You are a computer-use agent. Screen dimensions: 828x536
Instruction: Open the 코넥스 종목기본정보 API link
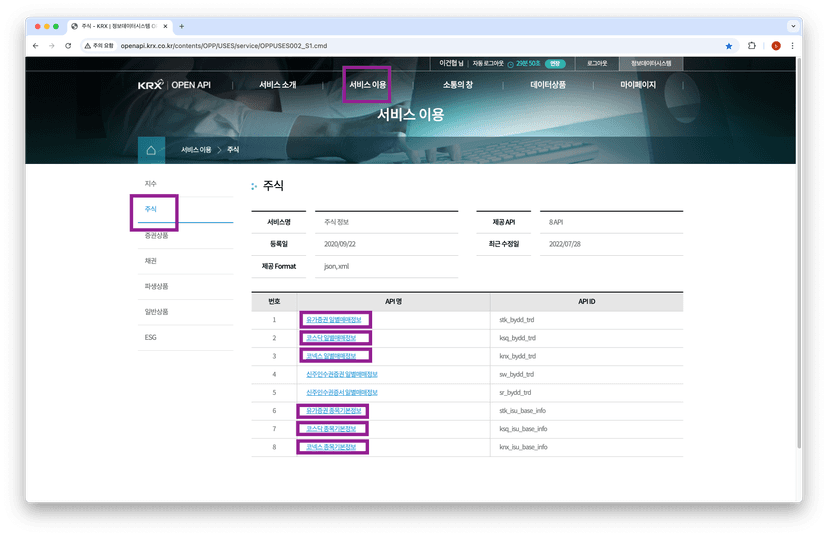pos(331,447)
